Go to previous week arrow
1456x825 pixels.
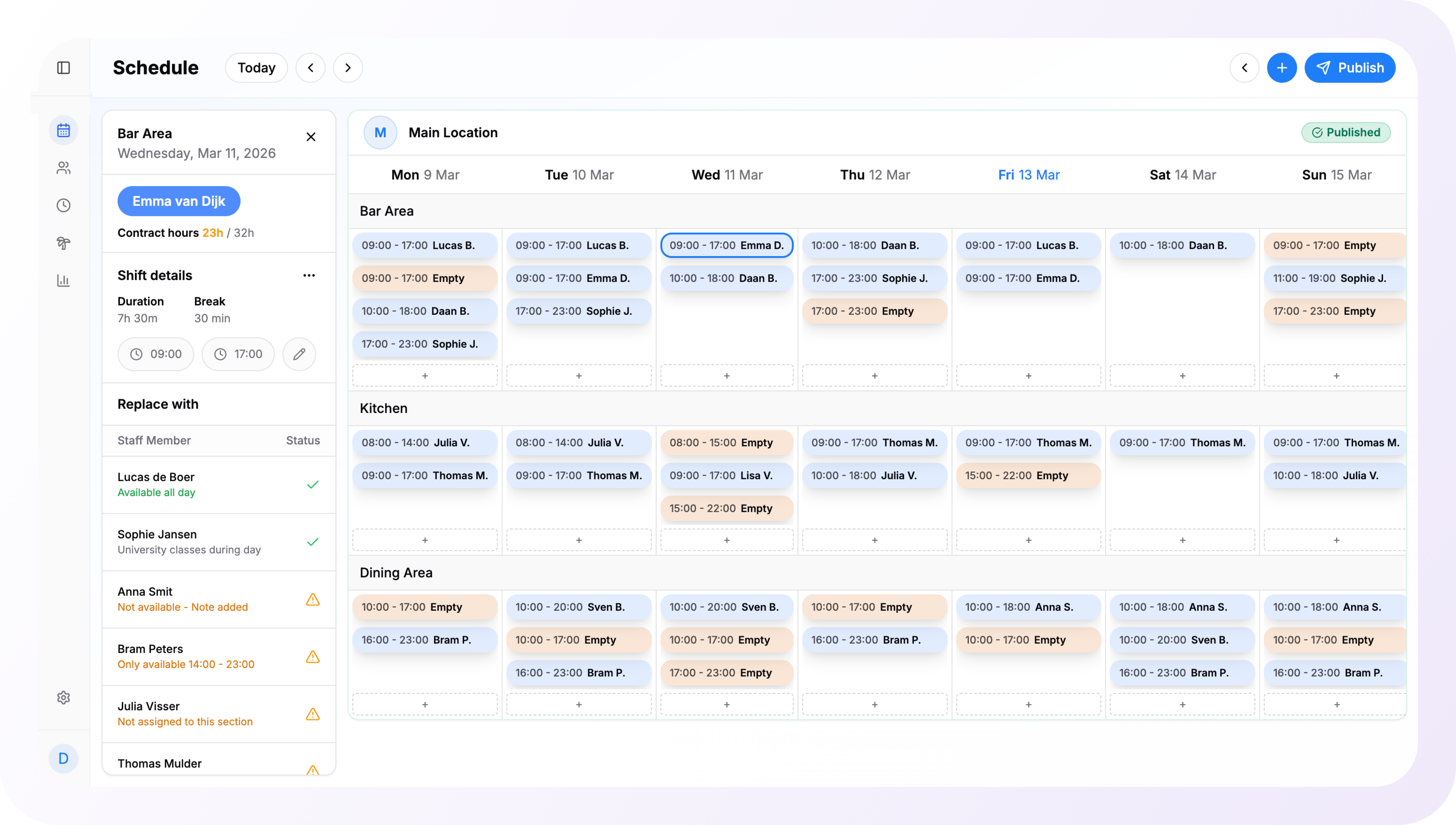point(310,68)
